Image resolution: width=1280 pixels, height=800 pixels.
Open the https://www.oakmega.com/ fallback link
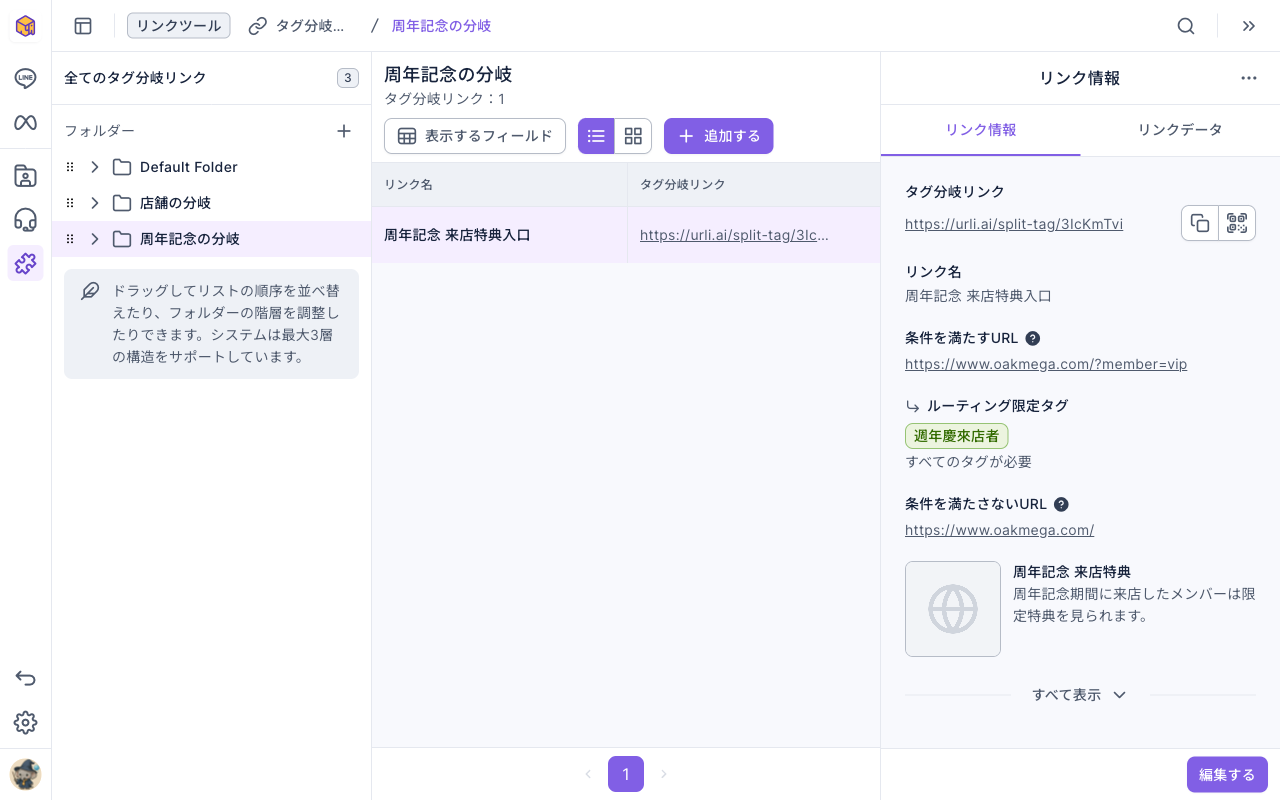999,530
